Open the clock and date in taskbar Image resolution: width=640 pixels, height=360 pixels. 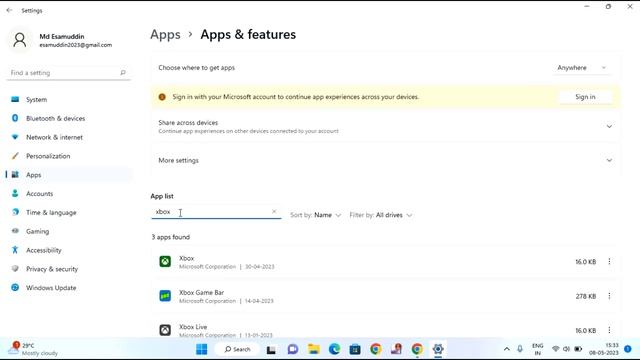point(604,349)
